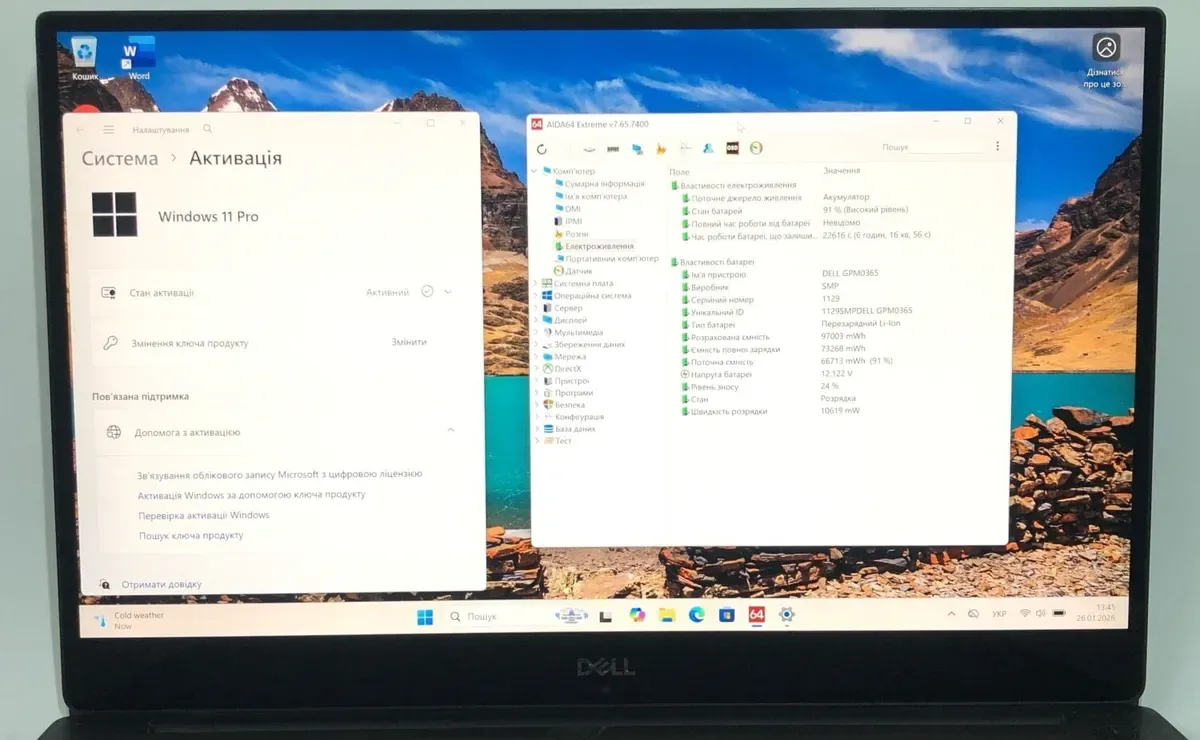Click the AIDA64 'Пошук' search field

tap(930, 148)
